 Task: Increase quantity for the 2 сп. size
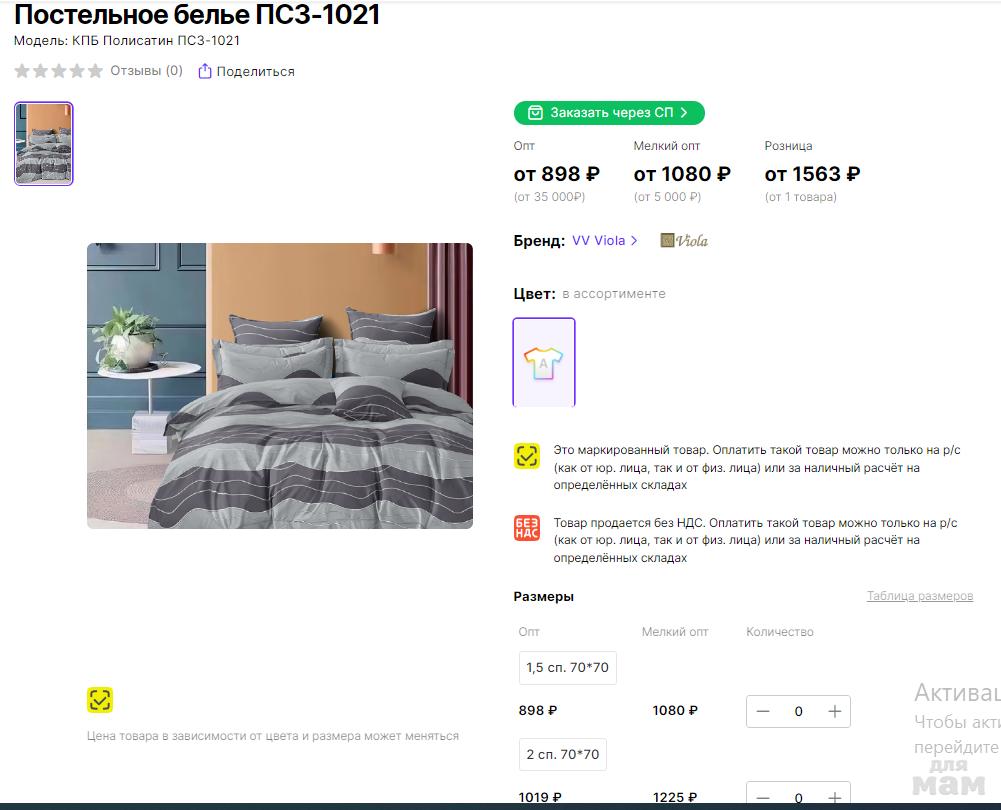coord(834,797)
